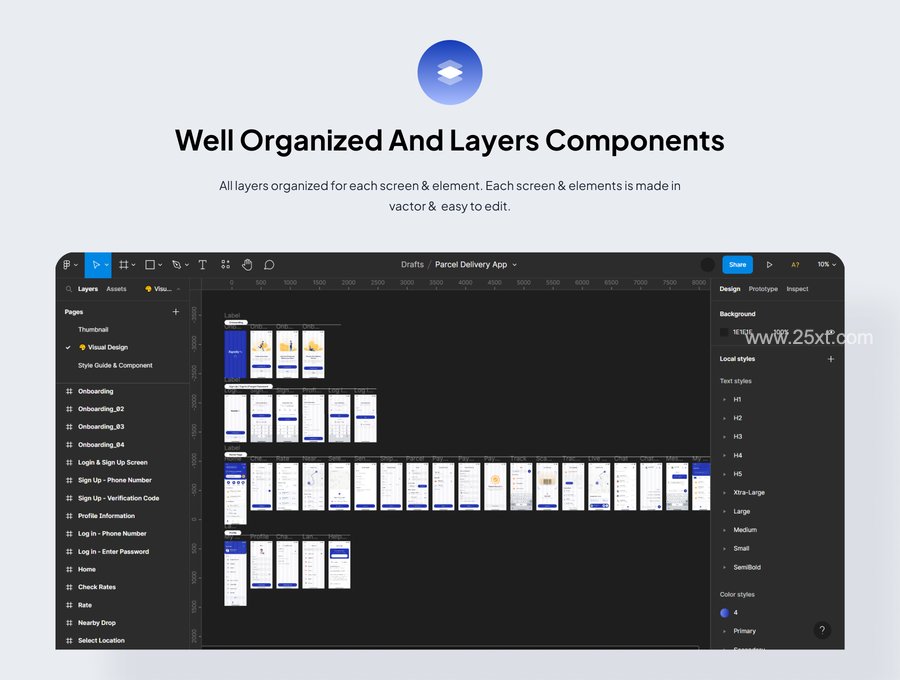Image resolution: width=900 pixels, height=680 pixels.
Task: Select the Login & Sign Up Screen layer
Action: (112, 462)
